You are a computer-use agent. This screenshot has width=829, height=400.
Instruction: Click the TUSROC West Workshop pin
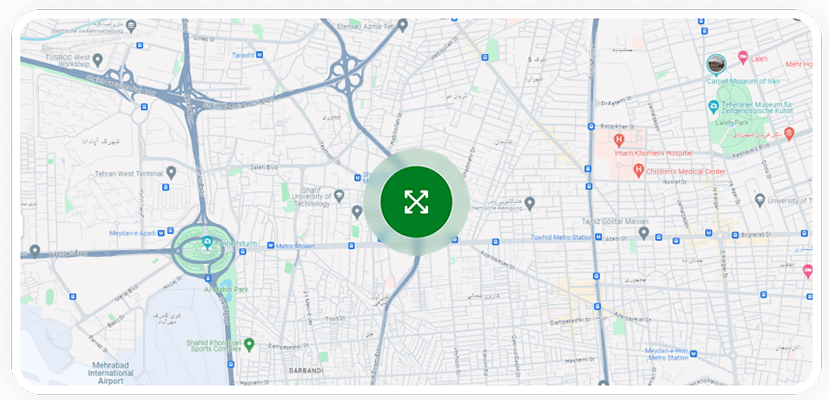point(97,60)
